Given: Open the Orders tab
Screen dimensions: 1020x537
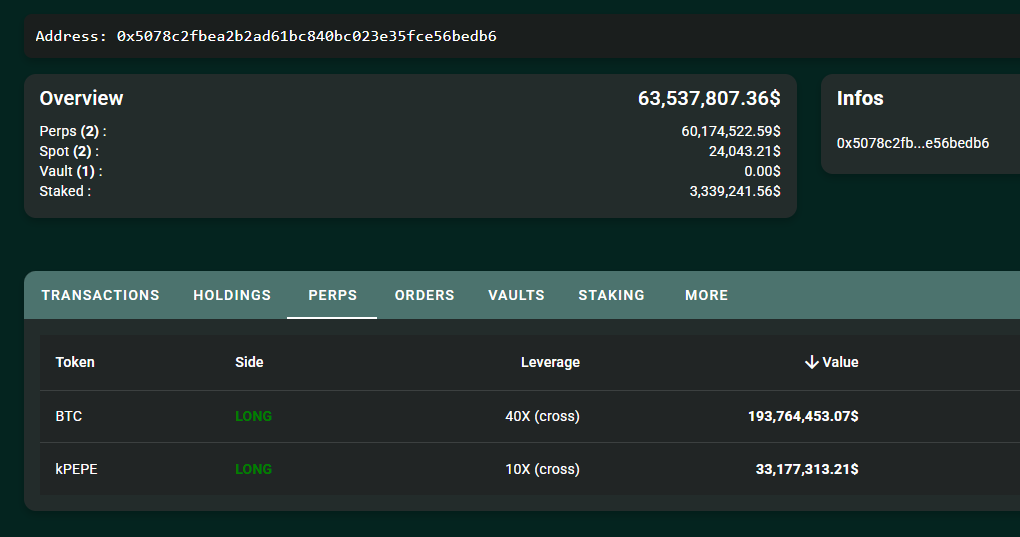Looking at the screenshot, I should tap(424, 295).
